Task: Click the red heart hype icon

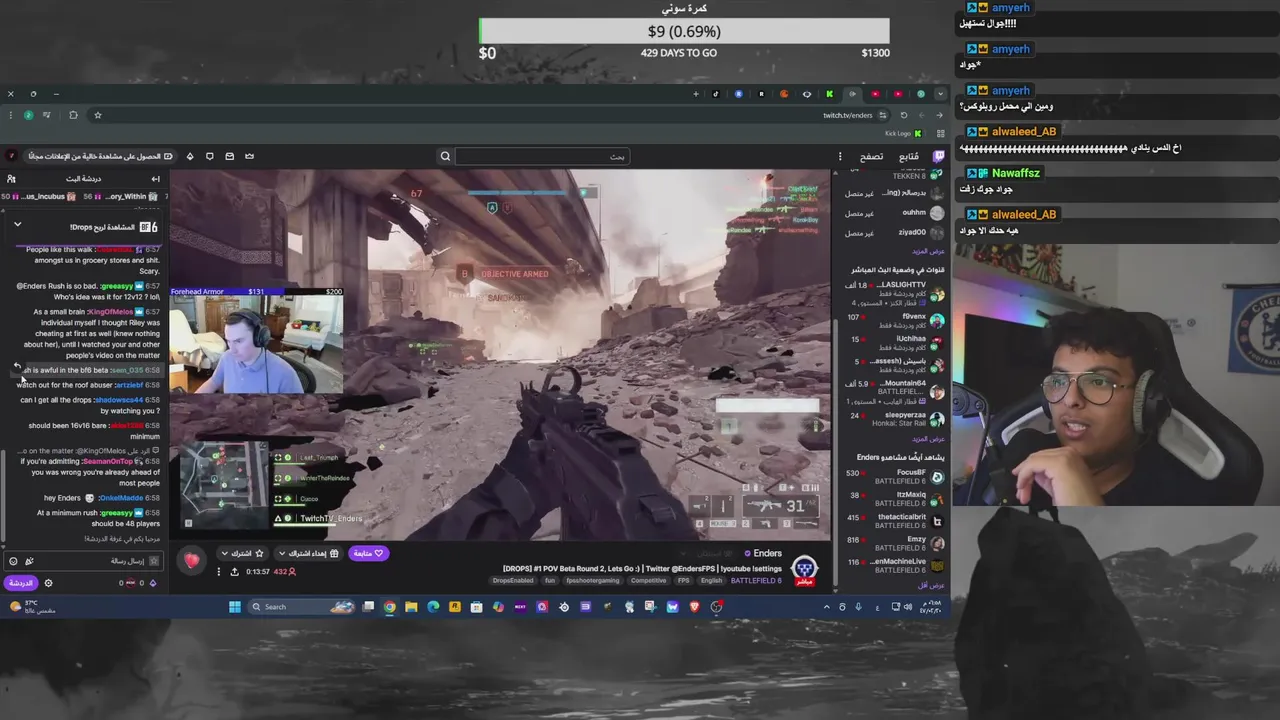Action: click(x=192, y=560)
